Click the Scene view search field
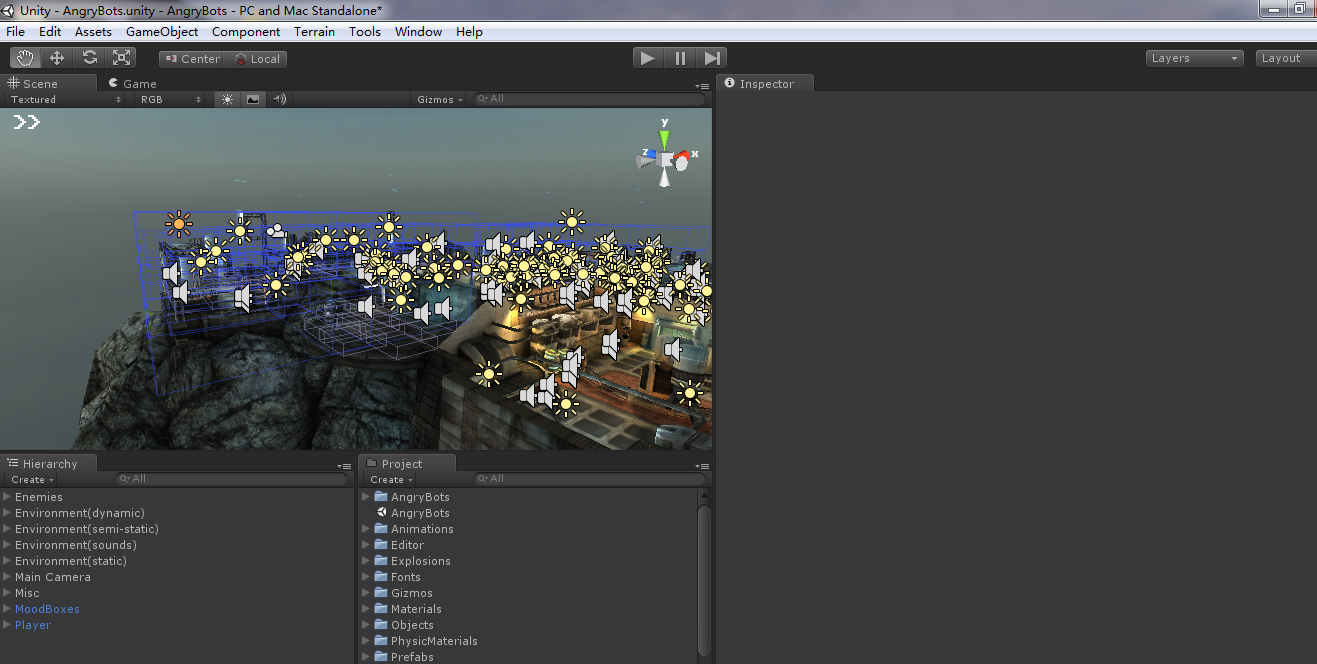Viewport: 1317px width, 664px height. point(589,99)
